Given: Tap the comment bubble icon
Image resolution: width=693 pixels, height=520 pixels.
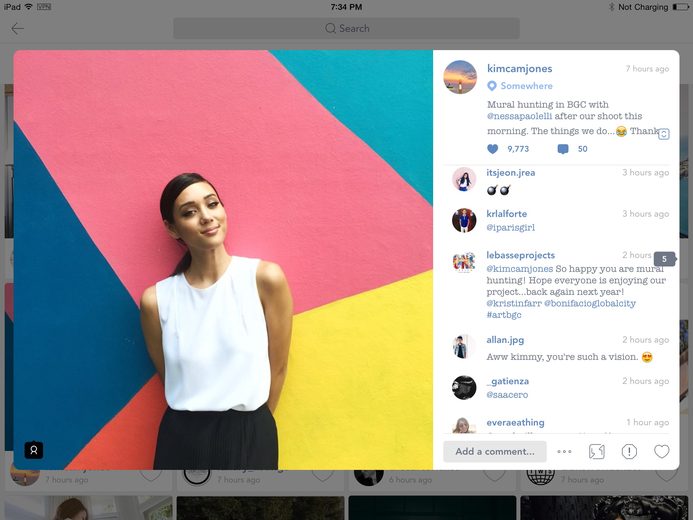Looking at the screenshot, I should 563,149.
